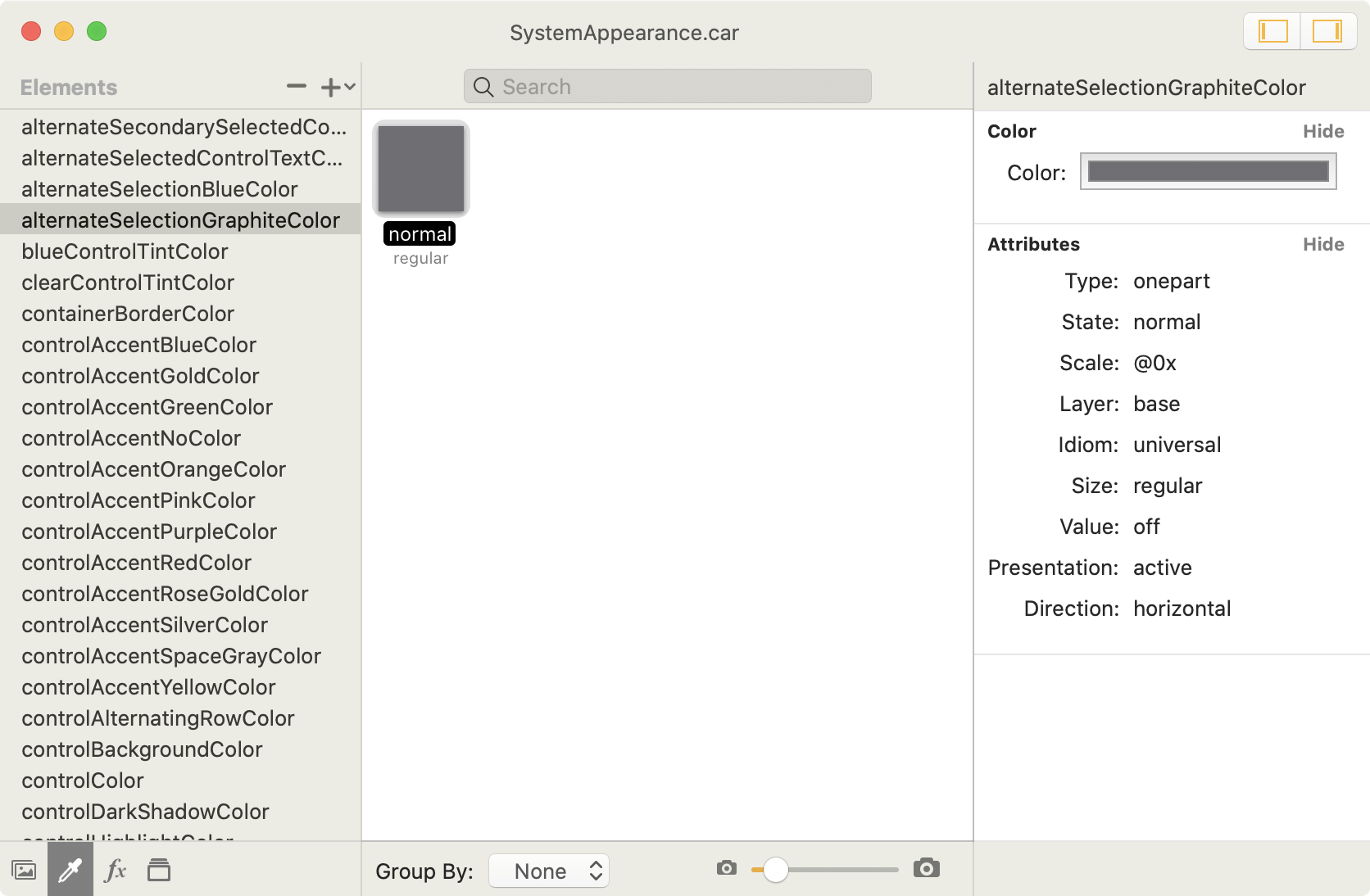
Task: Open the Group By None dropdown
Action: 549,871
